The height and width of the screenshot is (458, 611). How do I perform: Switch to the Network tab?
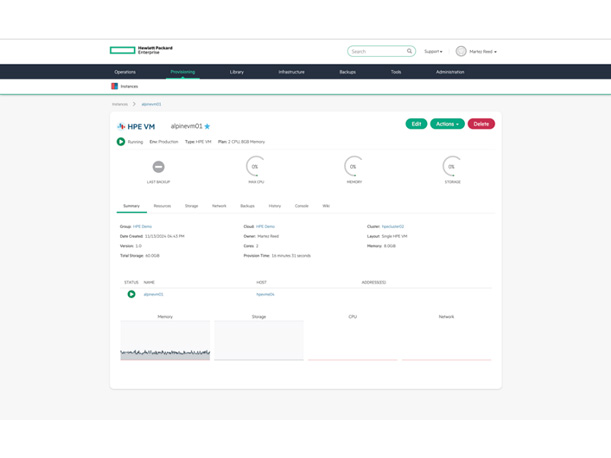(x=219, y=206)
